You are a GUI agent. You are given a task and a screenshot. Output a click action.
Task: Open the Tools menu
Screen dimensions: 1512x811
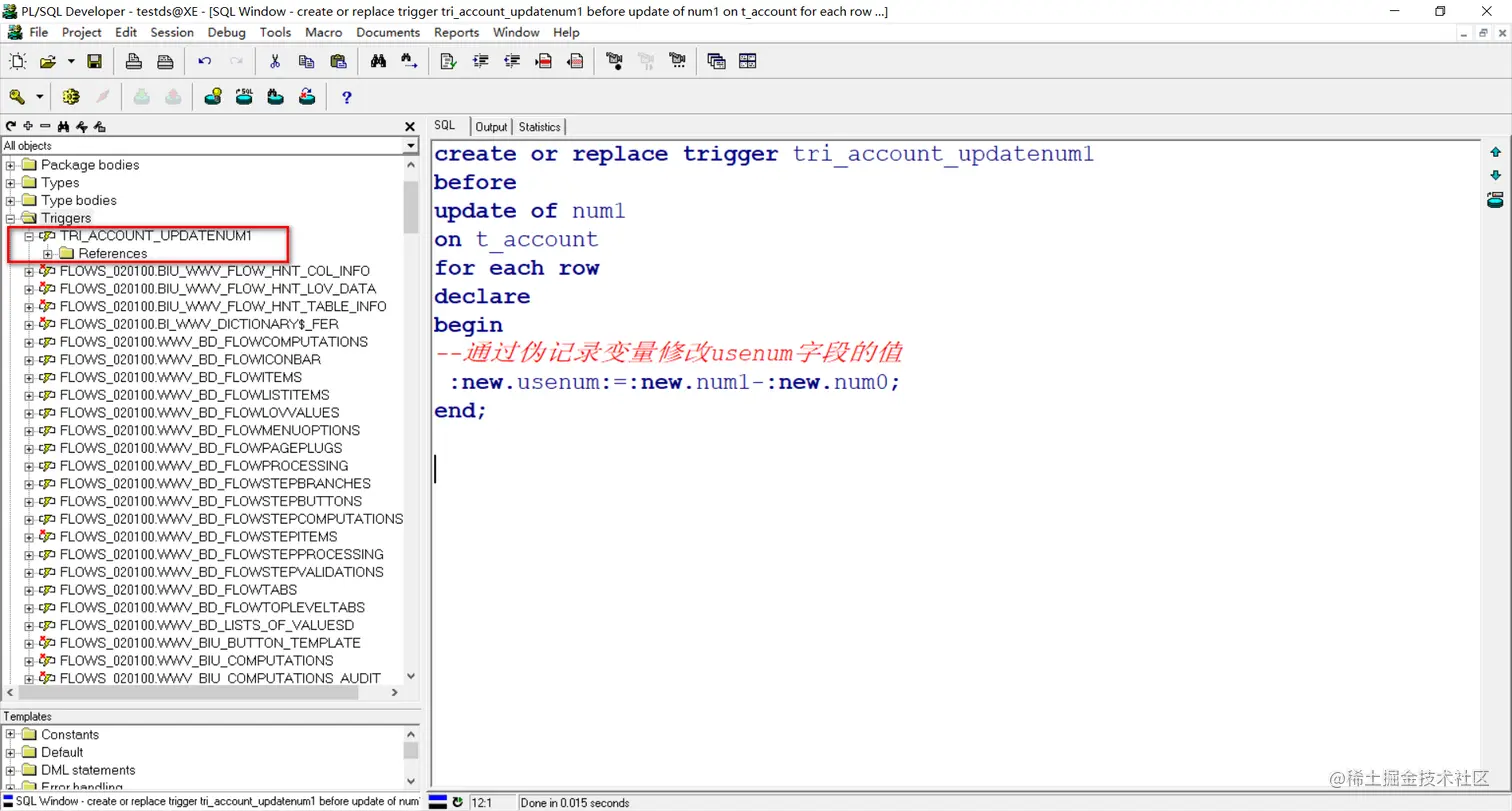[x=275, y=32]
